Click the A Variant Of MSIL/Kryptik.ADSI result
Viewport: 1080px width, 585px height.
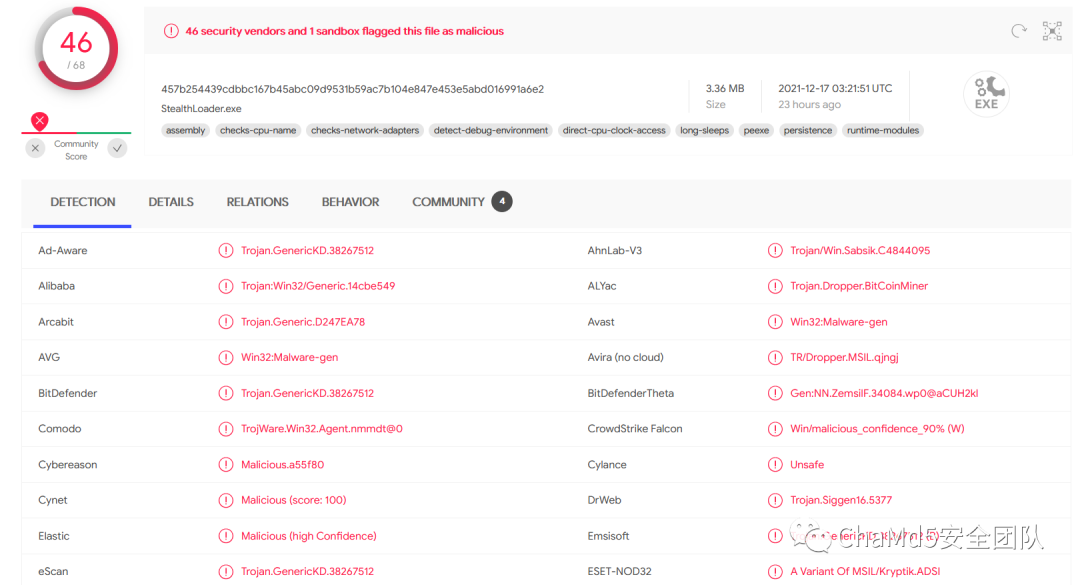click(865, 571)
